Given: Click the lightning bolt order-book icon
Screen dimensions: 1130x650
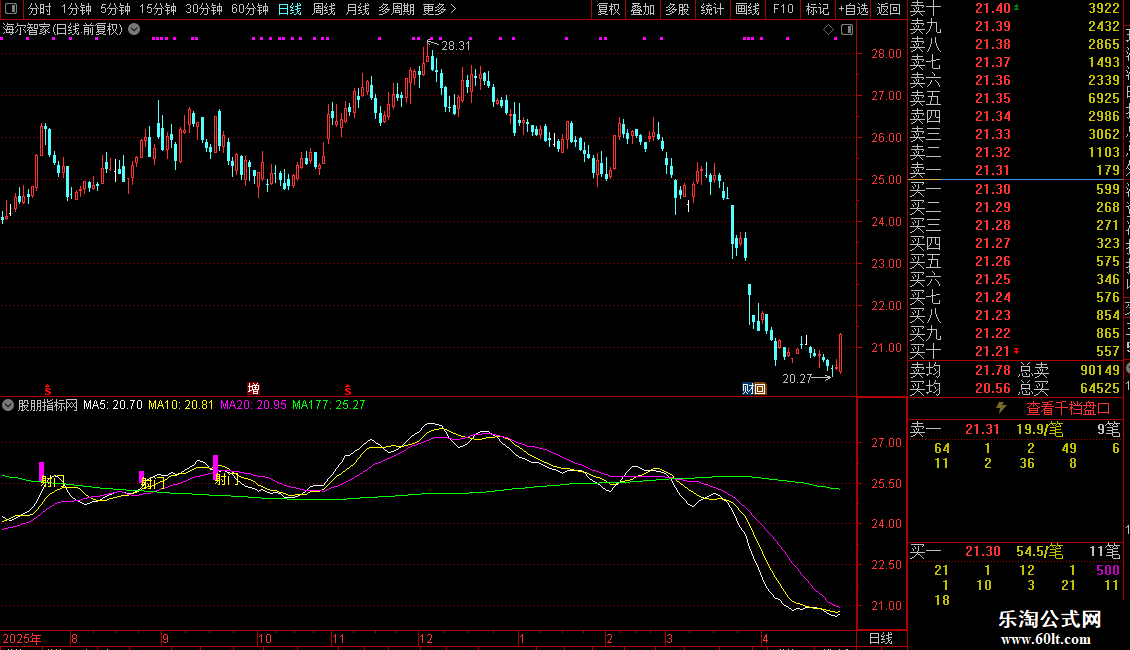Looking at the screenshot, I should (x=1001, y=408).
